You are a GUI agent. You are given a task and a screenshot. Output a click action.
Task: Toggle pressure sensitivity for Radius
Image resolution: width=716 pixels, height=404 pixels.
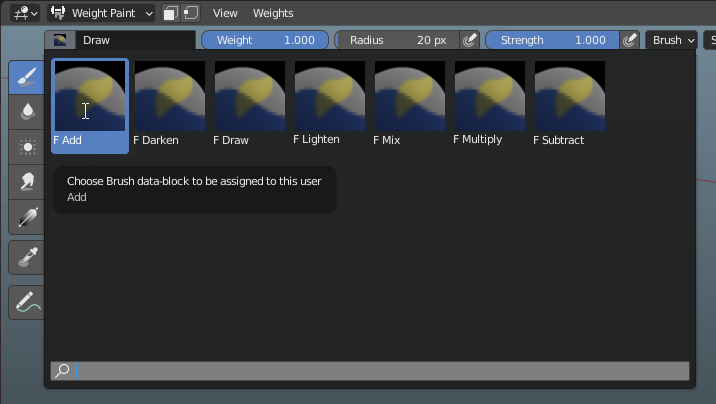click(x=469, y=40)
